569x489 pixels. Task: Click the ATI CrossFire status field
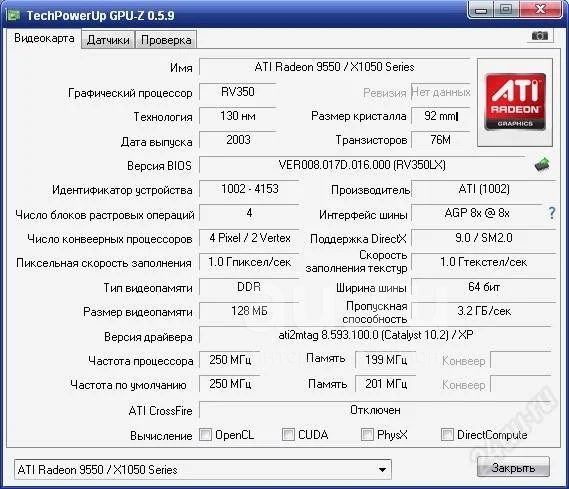click(x=376, y=410)
